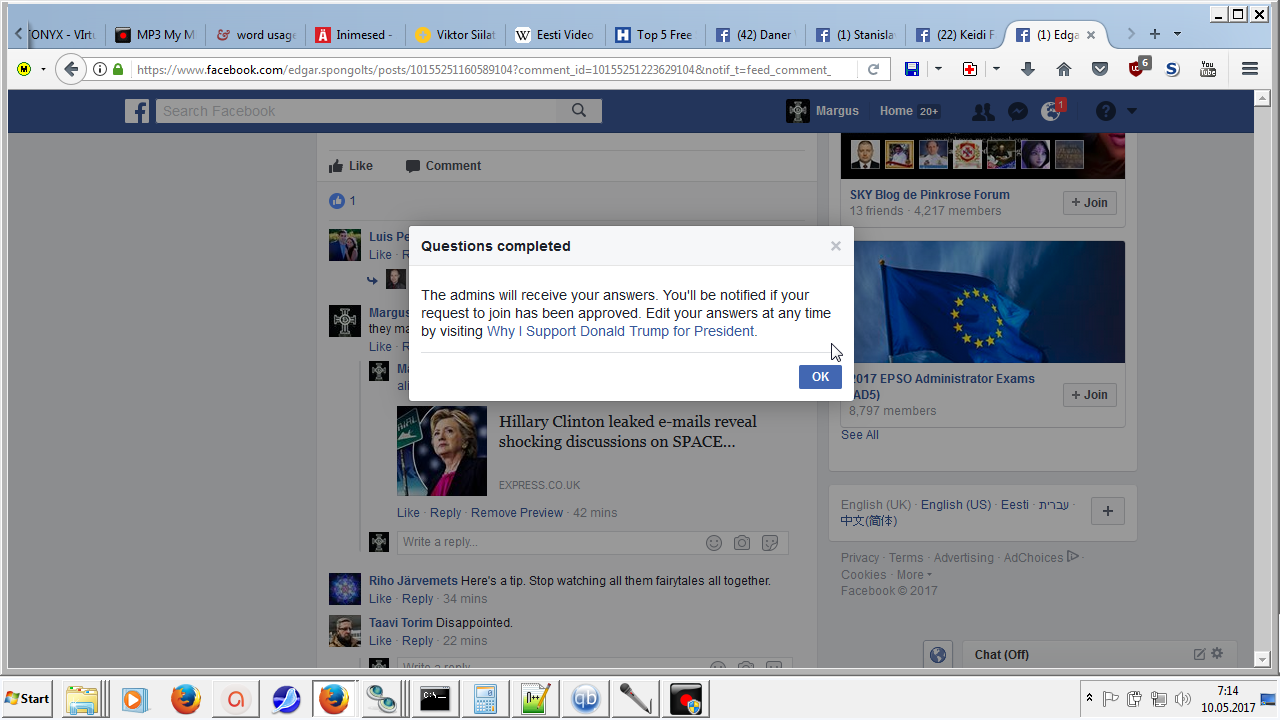The height and width of the screenshot is (720, 1280).
Task: Add a language with the plus button
Action: point(1107,511)
